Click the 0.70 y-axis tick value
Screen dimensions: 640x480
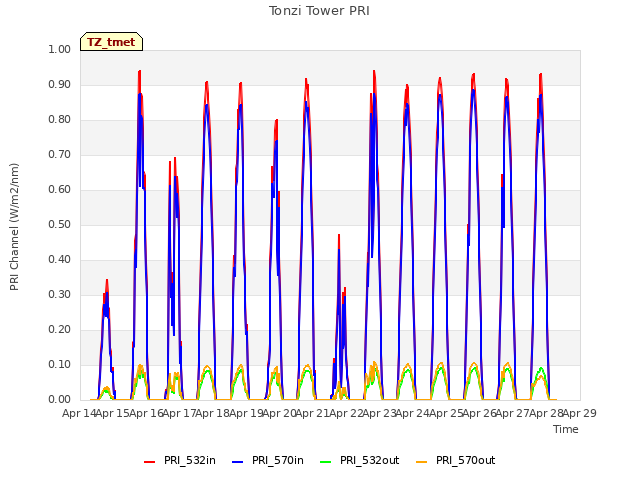coord(60,155)
